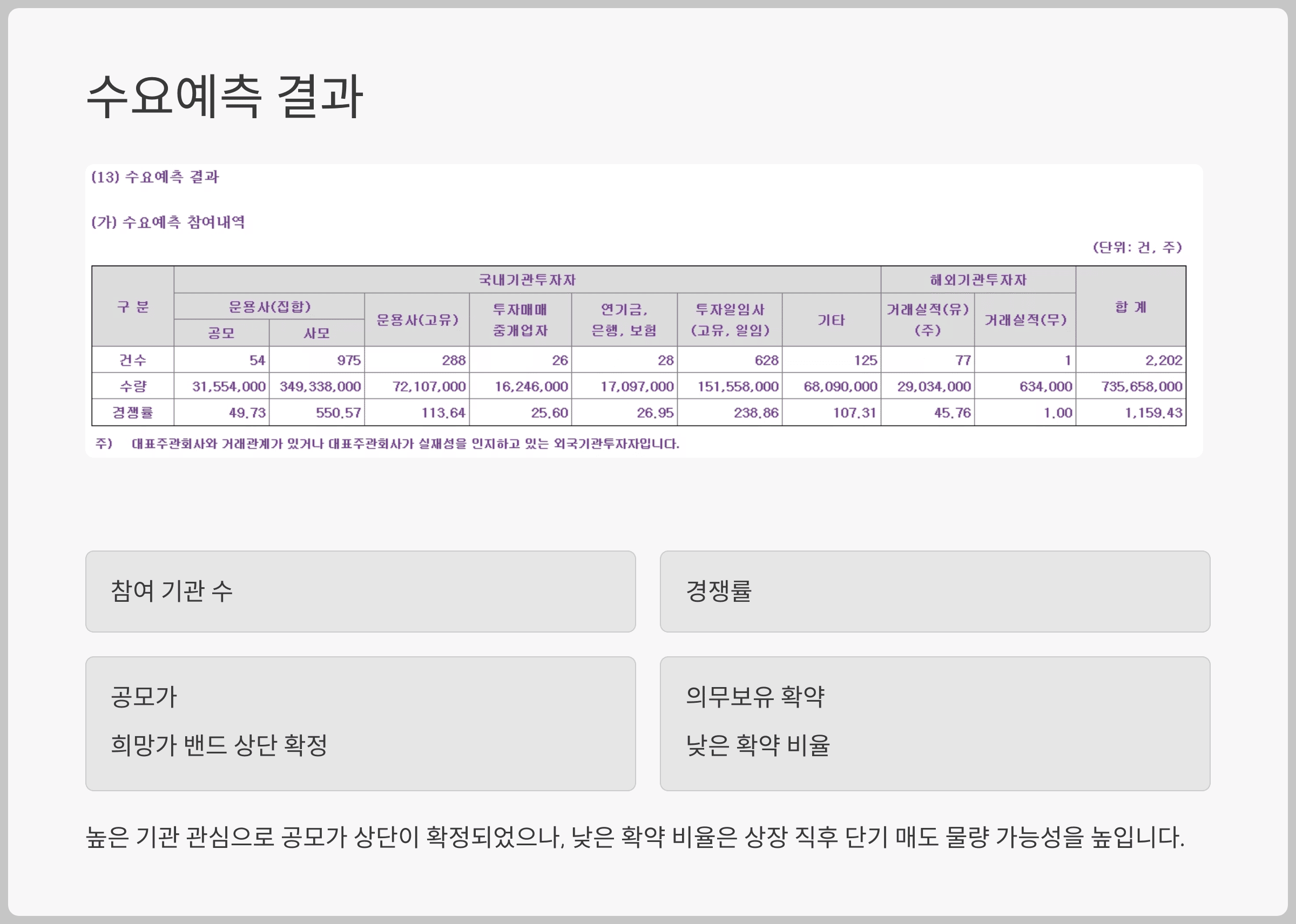This screenshot has width=1296, height=924.
Task: Select the 경쟁률 card
Action: tap(934, 590)
